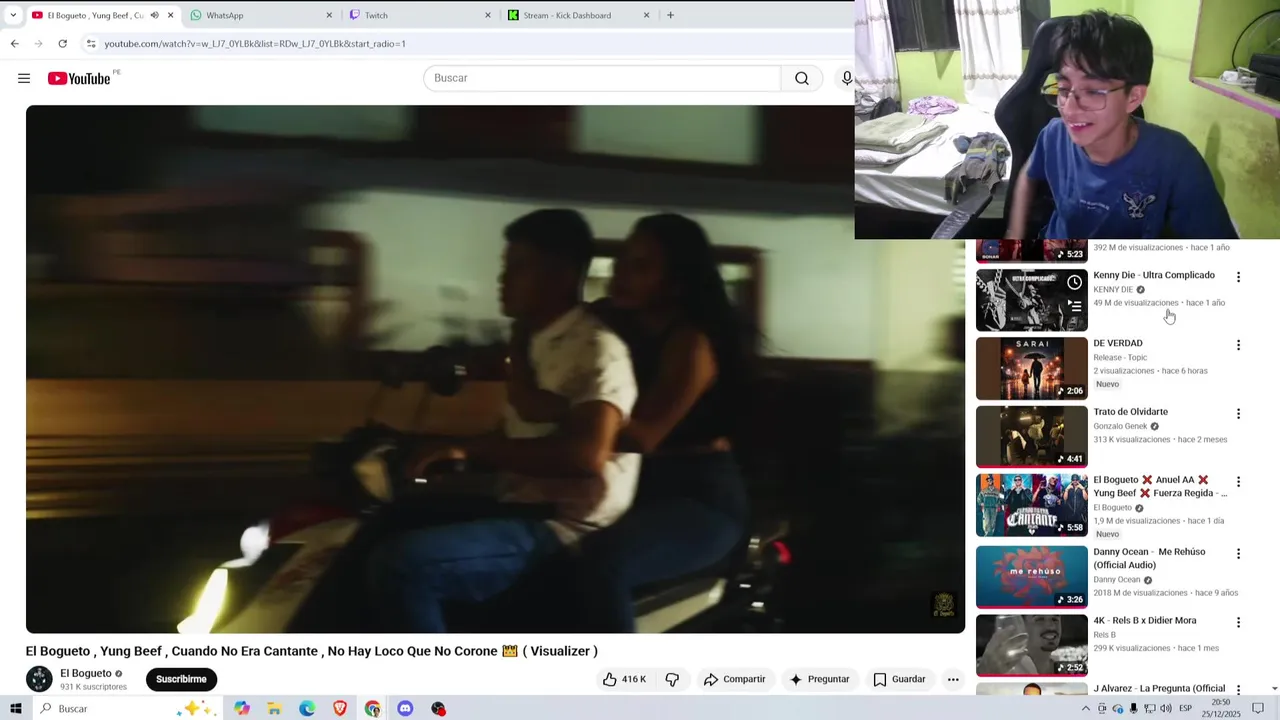1280x720 pixels.
Task: Open a new browser tab
Action: tap(670, 15)
